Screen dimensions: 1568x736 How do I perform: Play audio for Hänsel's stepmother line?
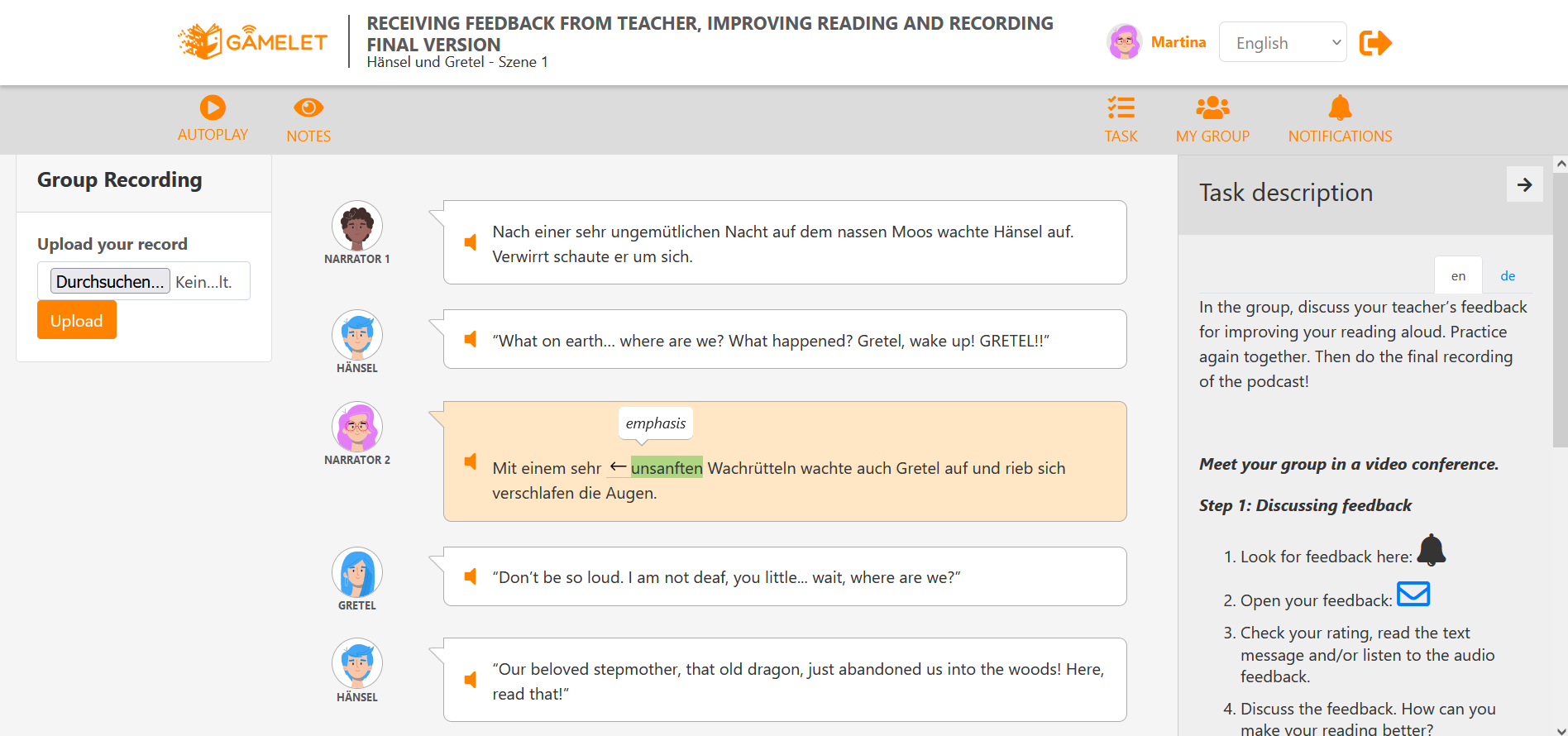[x=471, y=680]
